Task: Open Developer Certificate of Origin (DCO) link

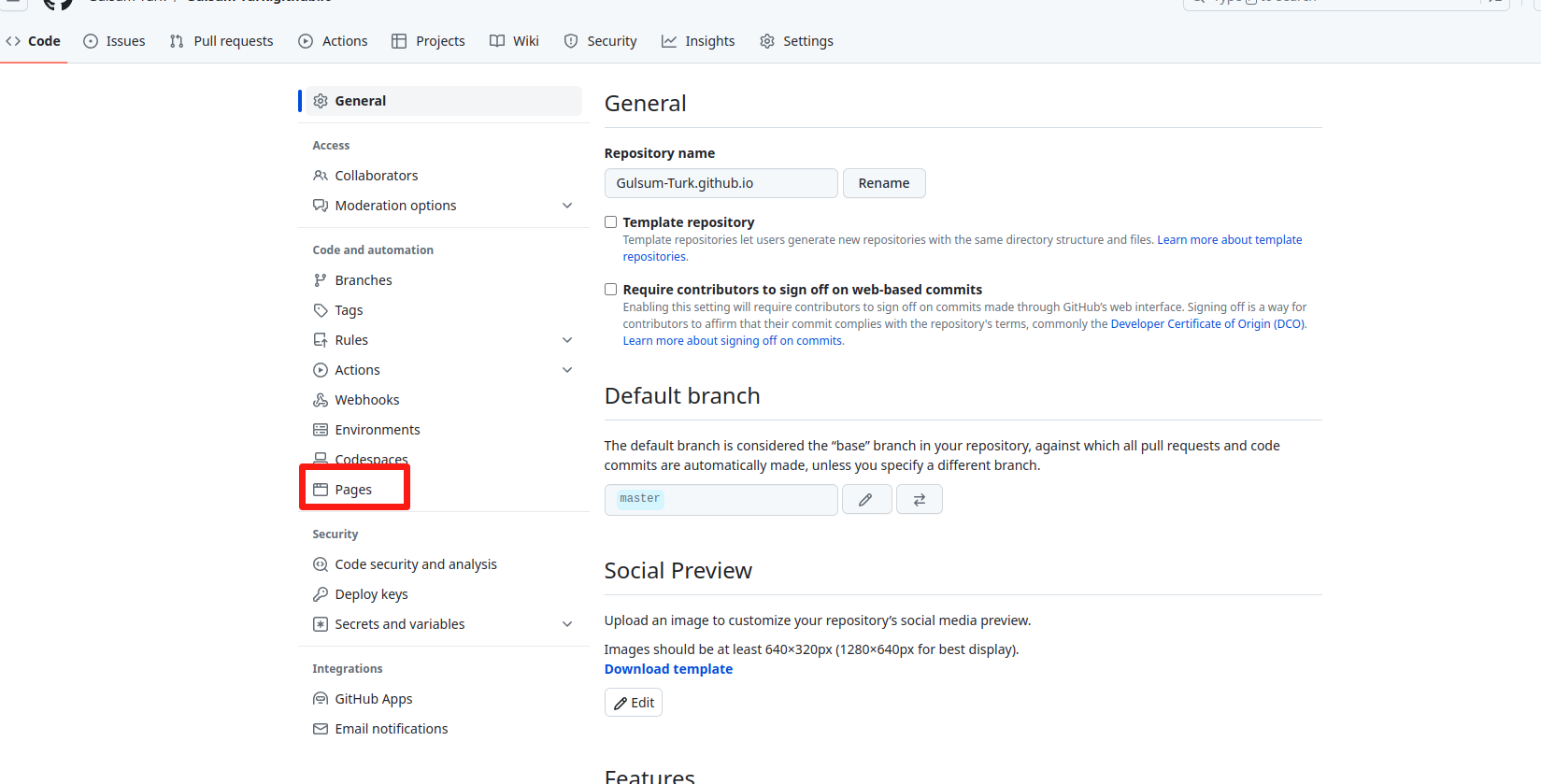Action: (x=1207, y=324)
